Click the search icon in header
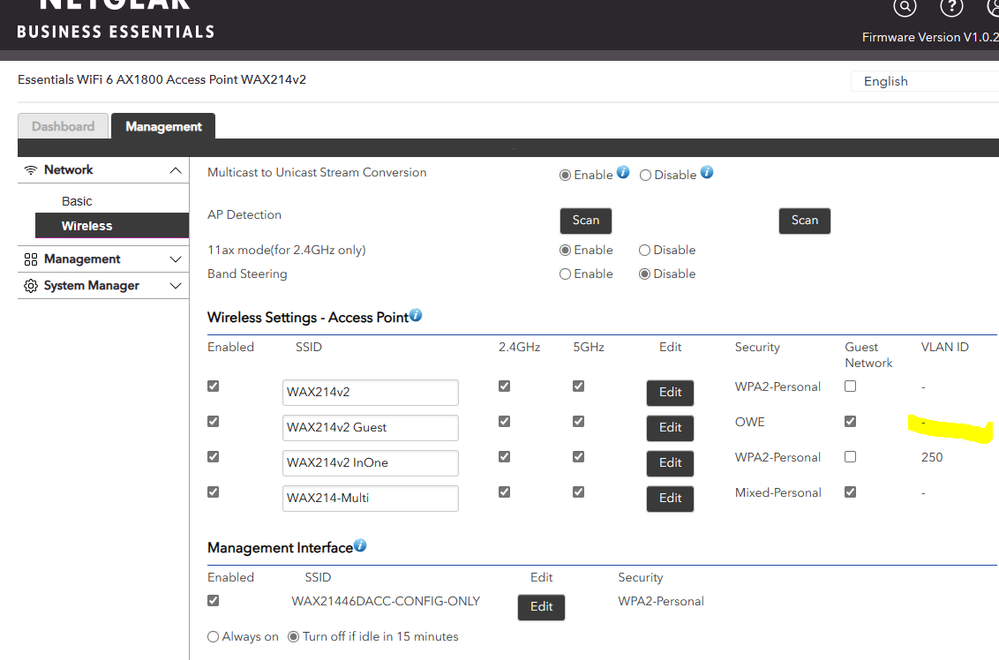The image size is (999, 660). pos(905,7)
